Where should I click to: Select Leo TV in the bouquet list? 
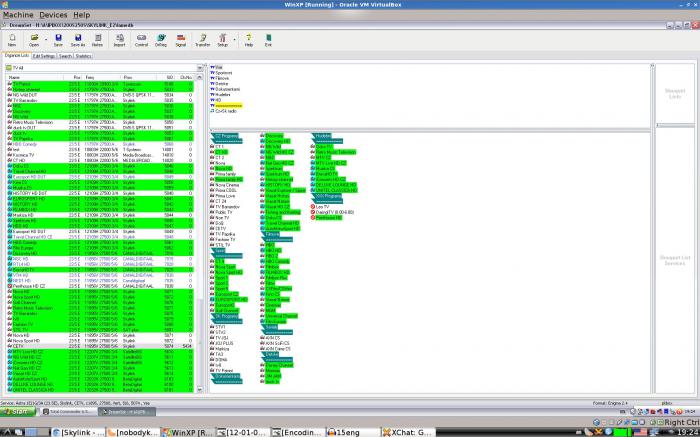point(322,207)
